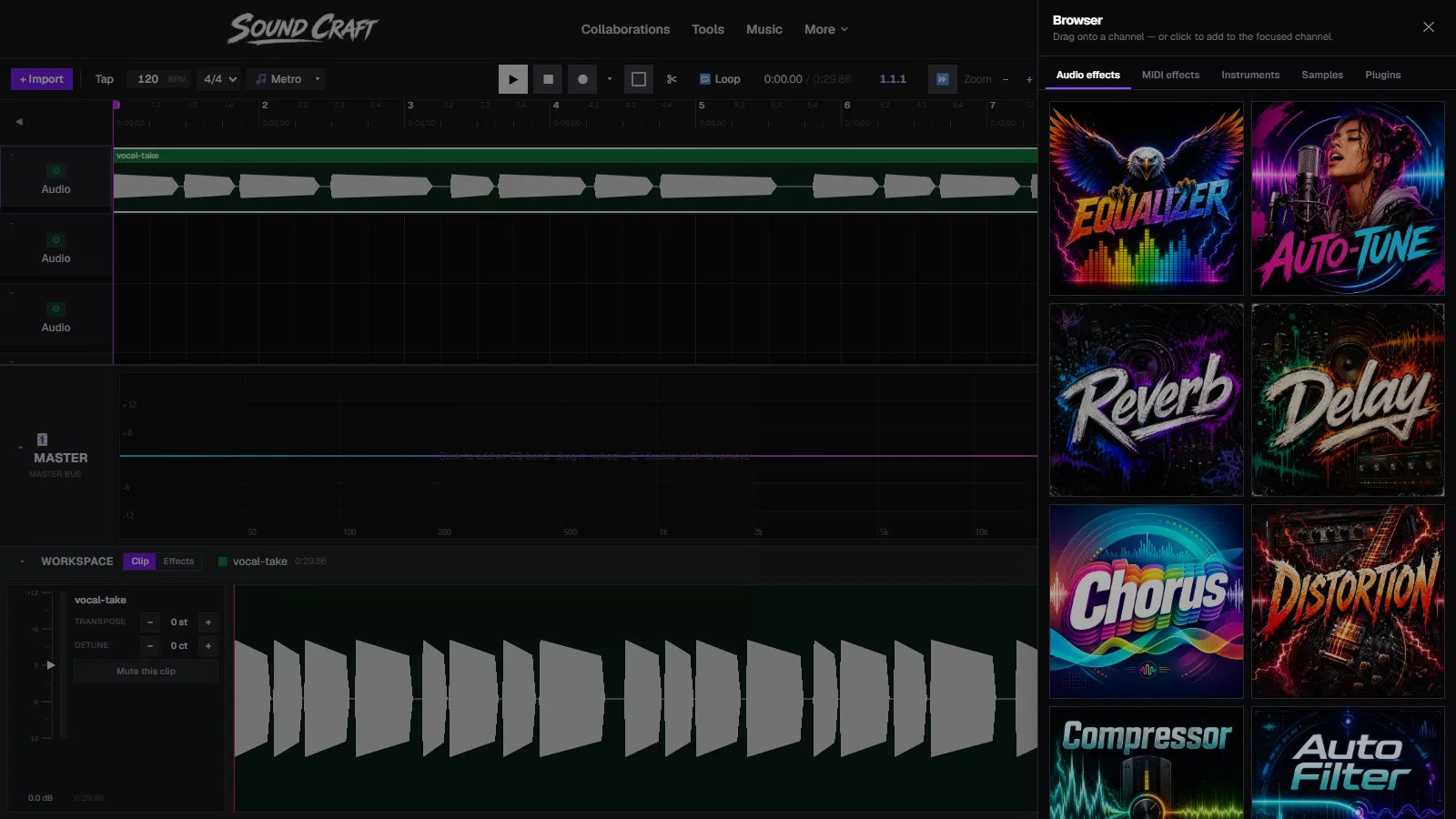Expand the More dropdown menu
The image size is (1456, 819).
tap(826, 29)
